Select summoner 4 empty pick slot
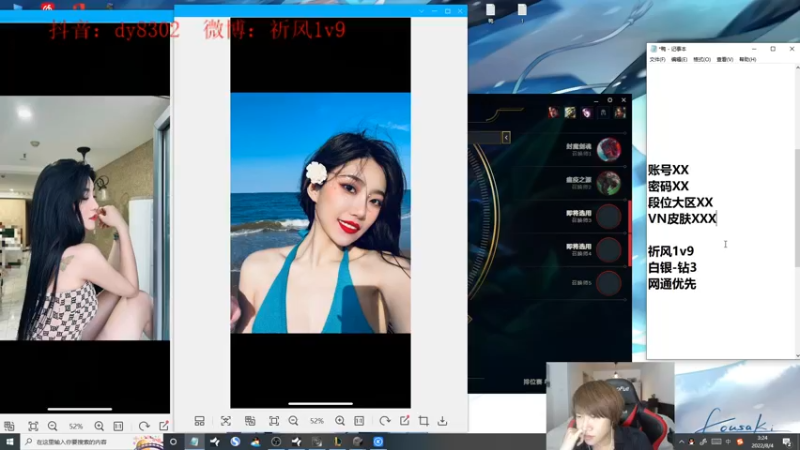 [x=609, y=250]
